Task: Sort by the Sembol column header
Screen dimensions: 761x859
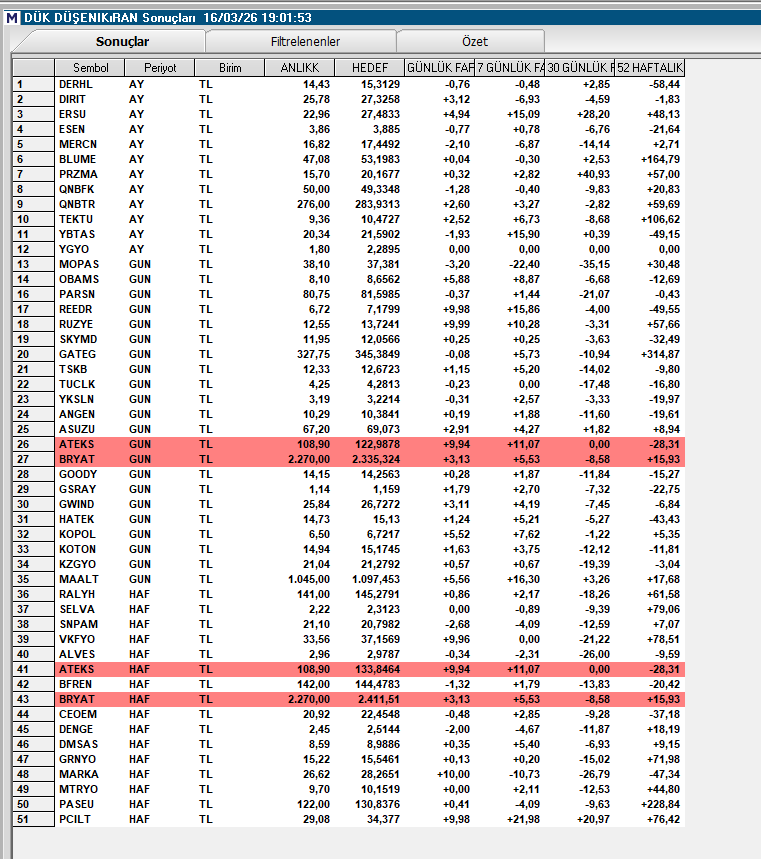Action: [x=90, y=68]
